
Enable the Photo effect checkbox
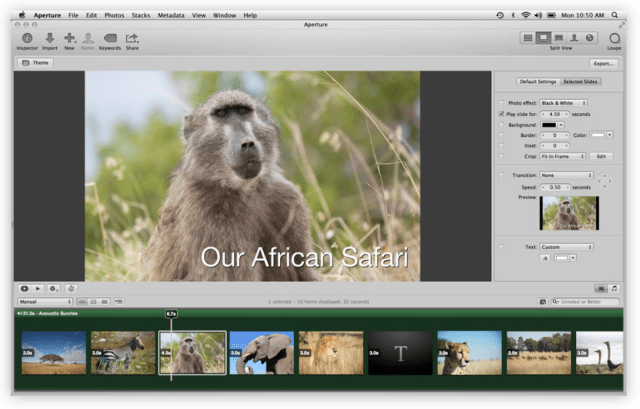501,103
